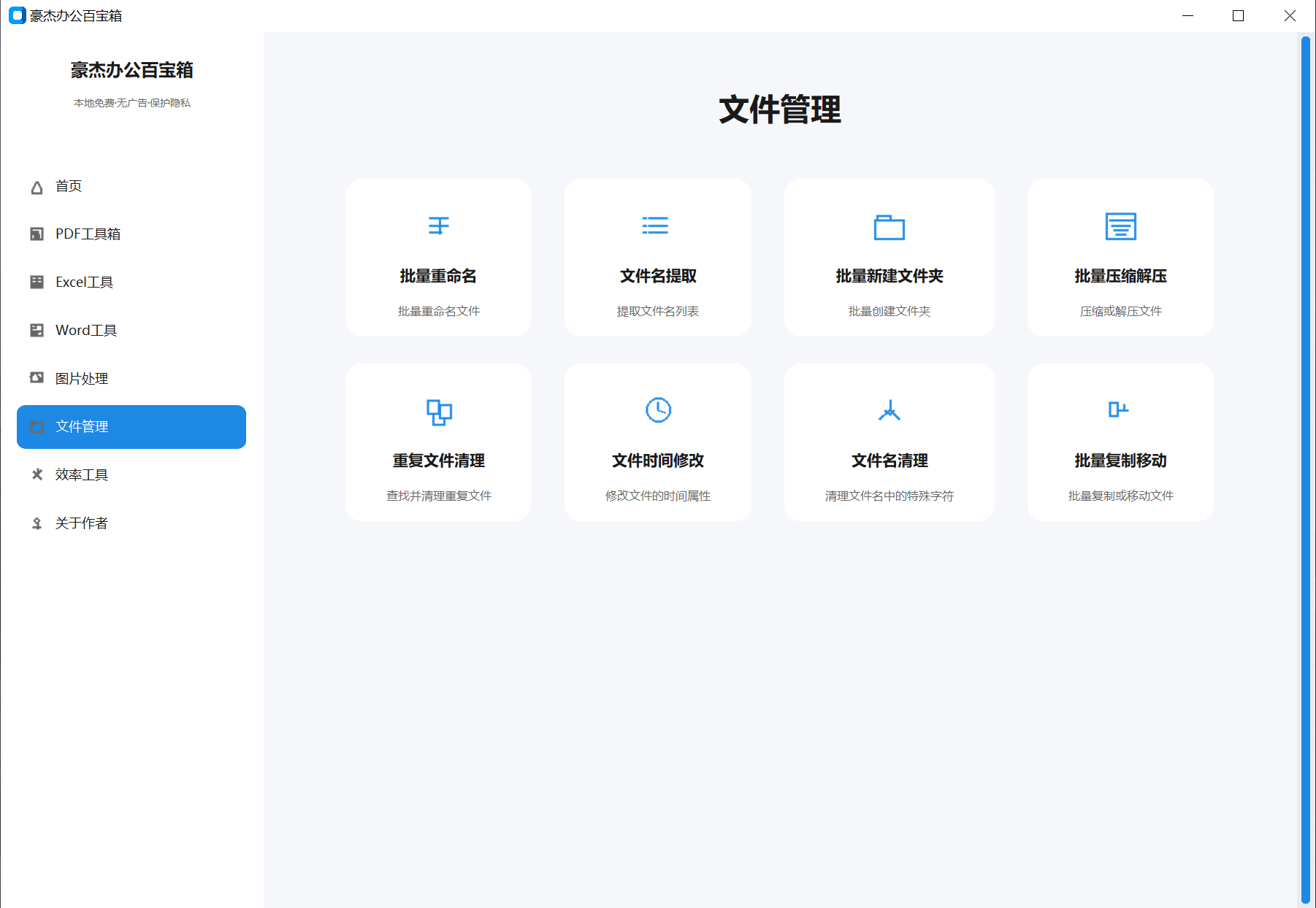The height and width of the screenshot is (908, 1316).
Task: Open 效率工具 in the sidebar
Action: [x=131, y=475]
